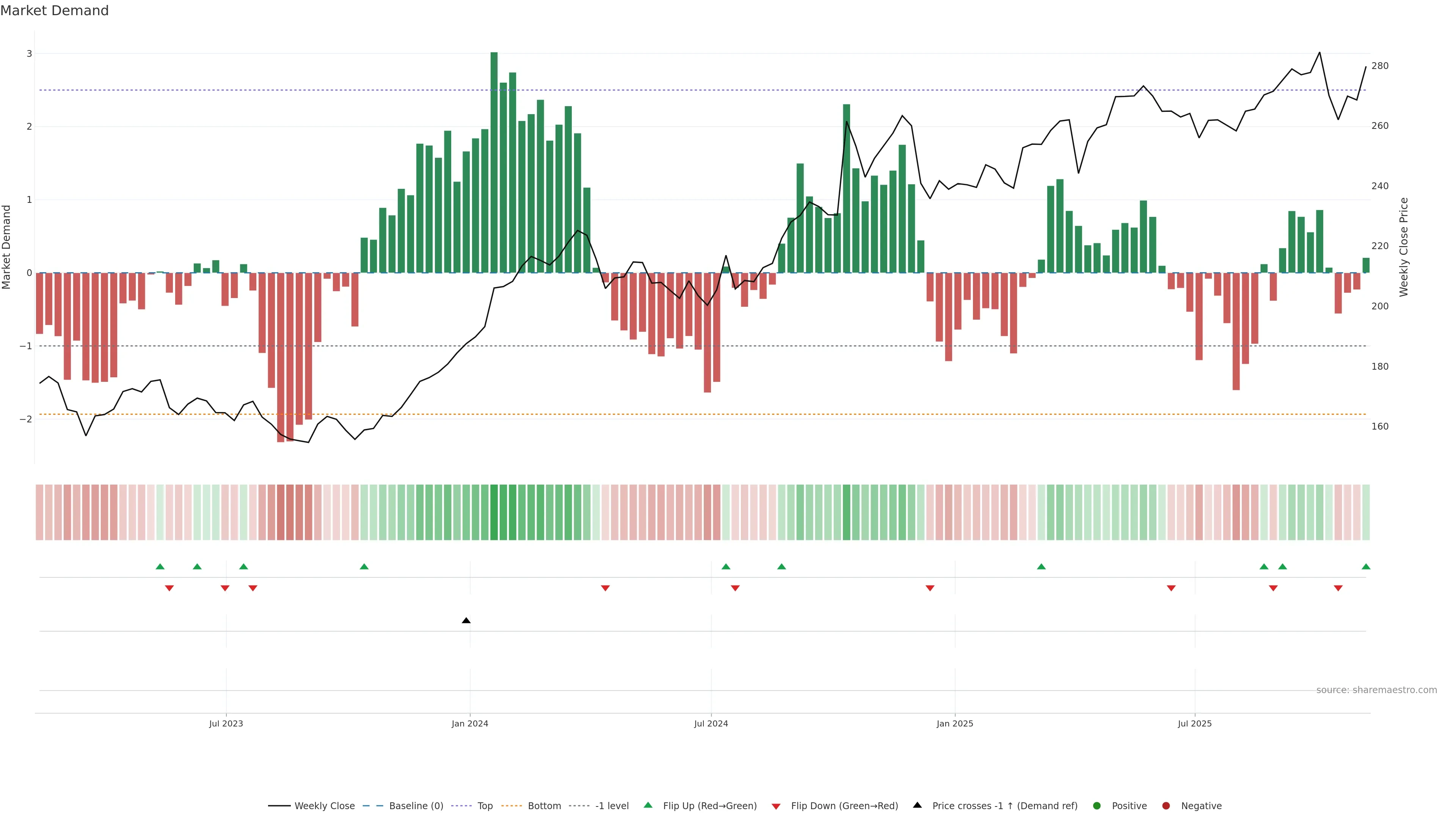Click the source: sharemaestro.com text

pos(1376,690)
